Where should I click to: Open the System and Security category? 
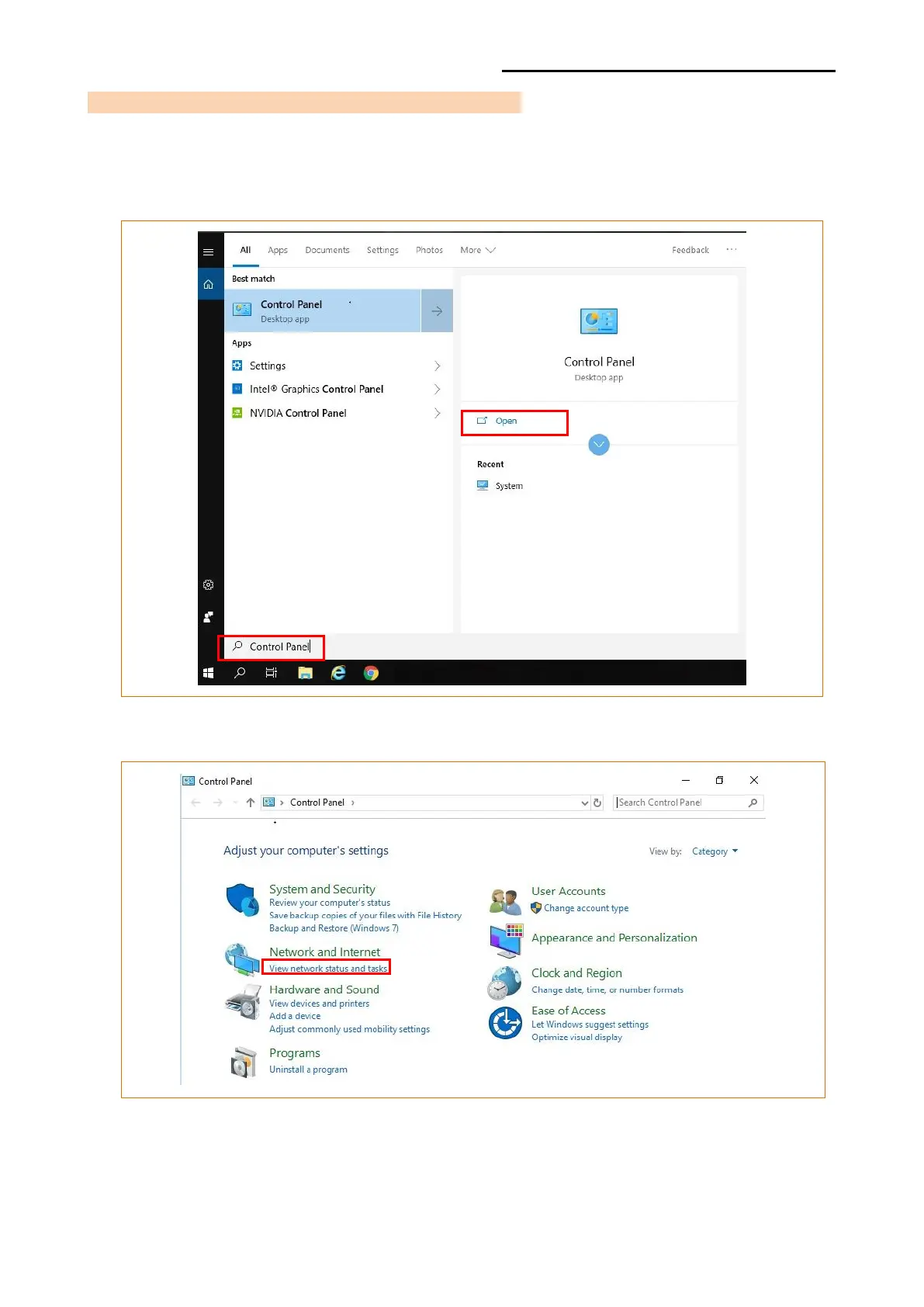[322, 889]
